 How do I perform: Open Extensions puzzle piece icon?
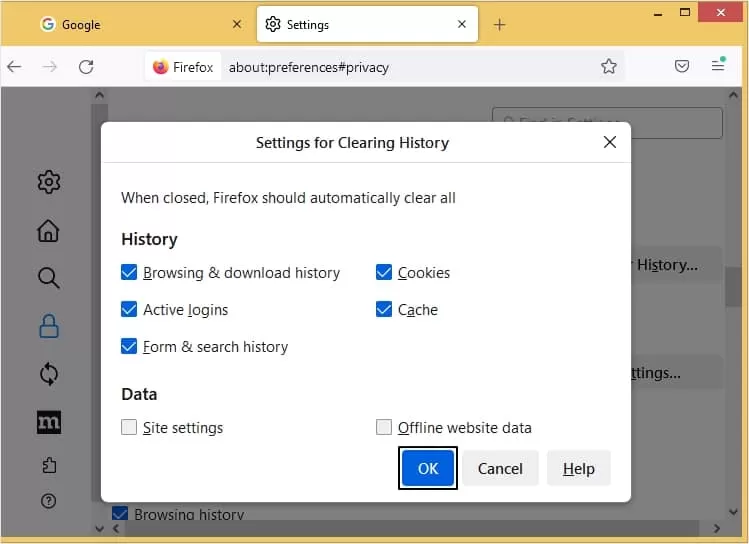[49, 465]
